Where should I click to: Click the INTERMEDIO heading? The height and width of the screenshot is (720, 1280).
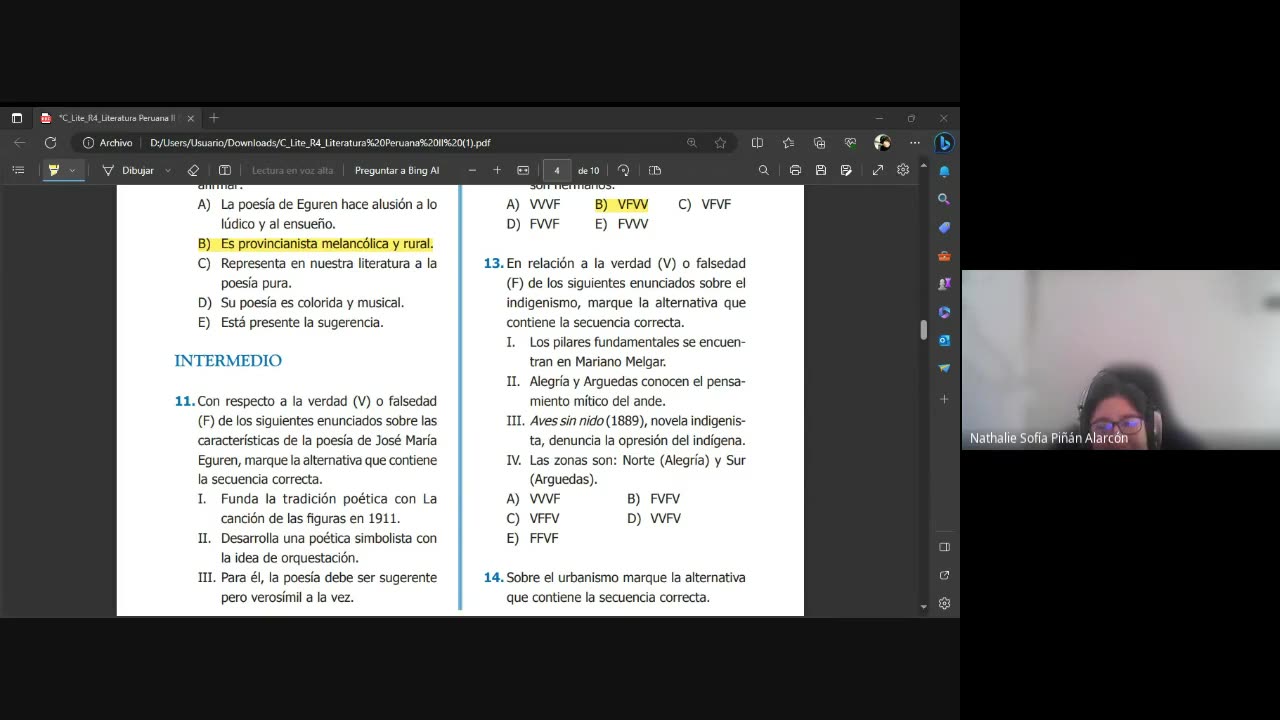click(228, 361)
